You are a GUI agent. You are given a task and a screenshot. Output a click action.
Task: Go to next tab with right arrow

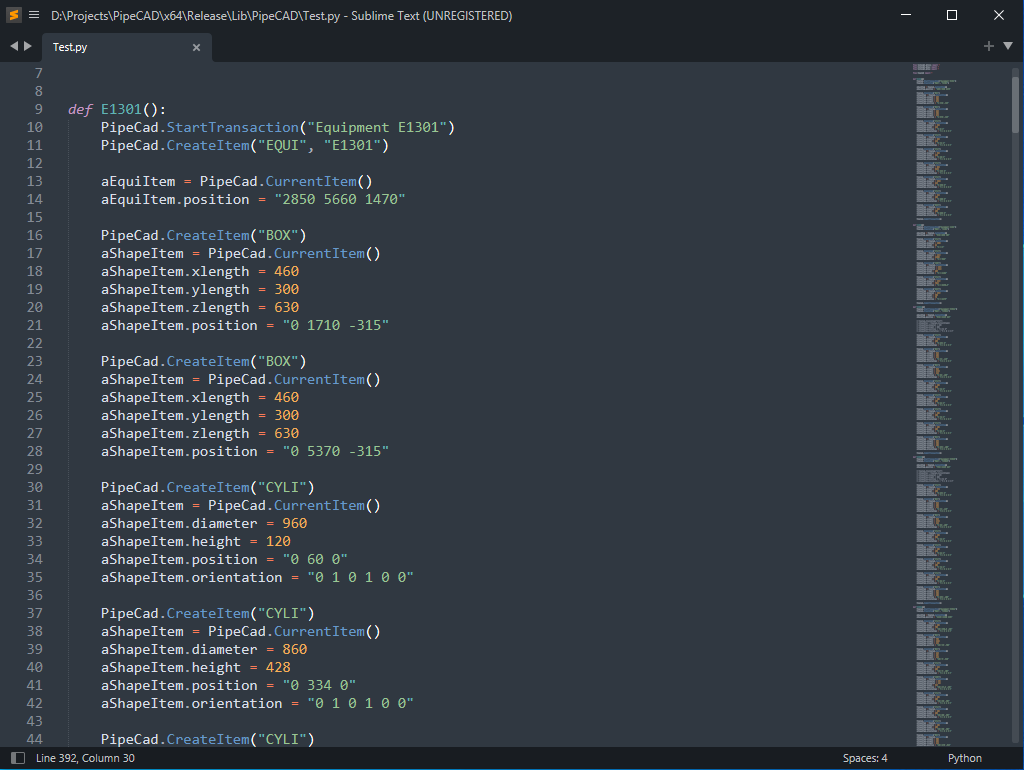click(x=27, y=46)
